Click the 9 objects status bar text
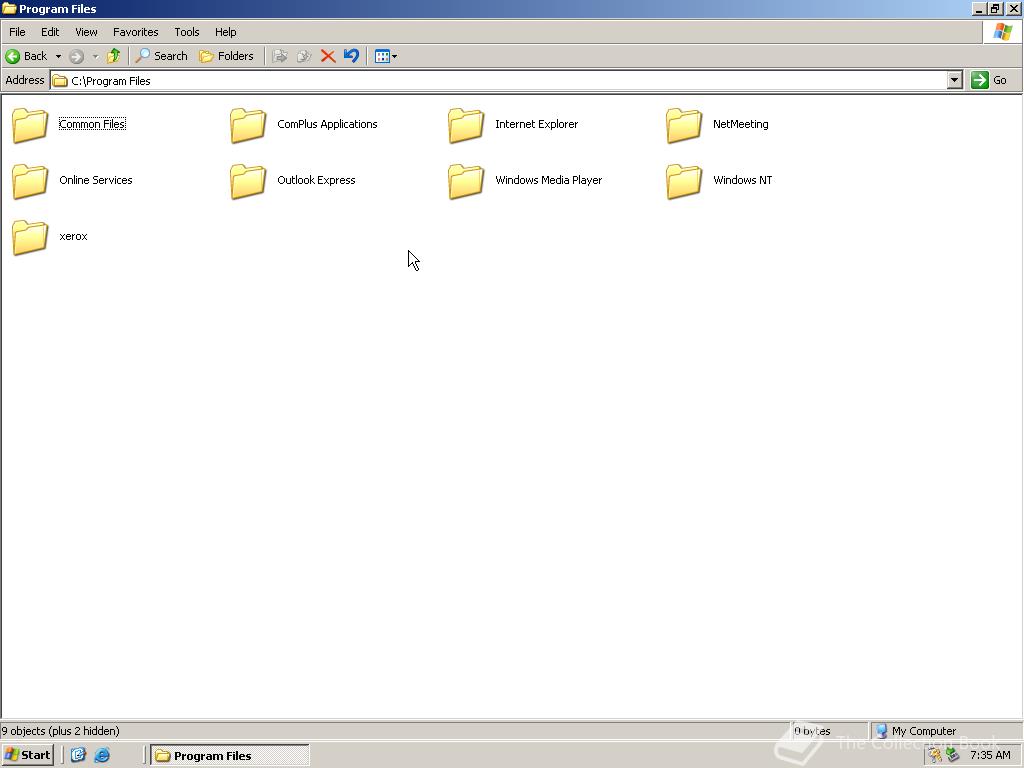The width and height of the screenshot is (1024, 768). (x=60, y=731)
